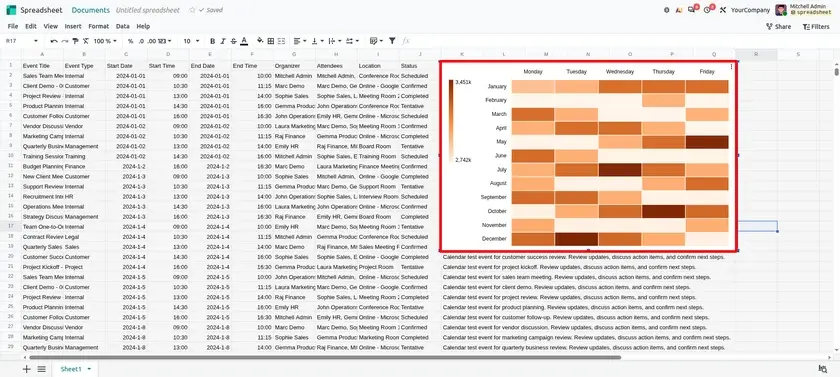
Task: Format selected cells as percent
Action: pos(131,41)
